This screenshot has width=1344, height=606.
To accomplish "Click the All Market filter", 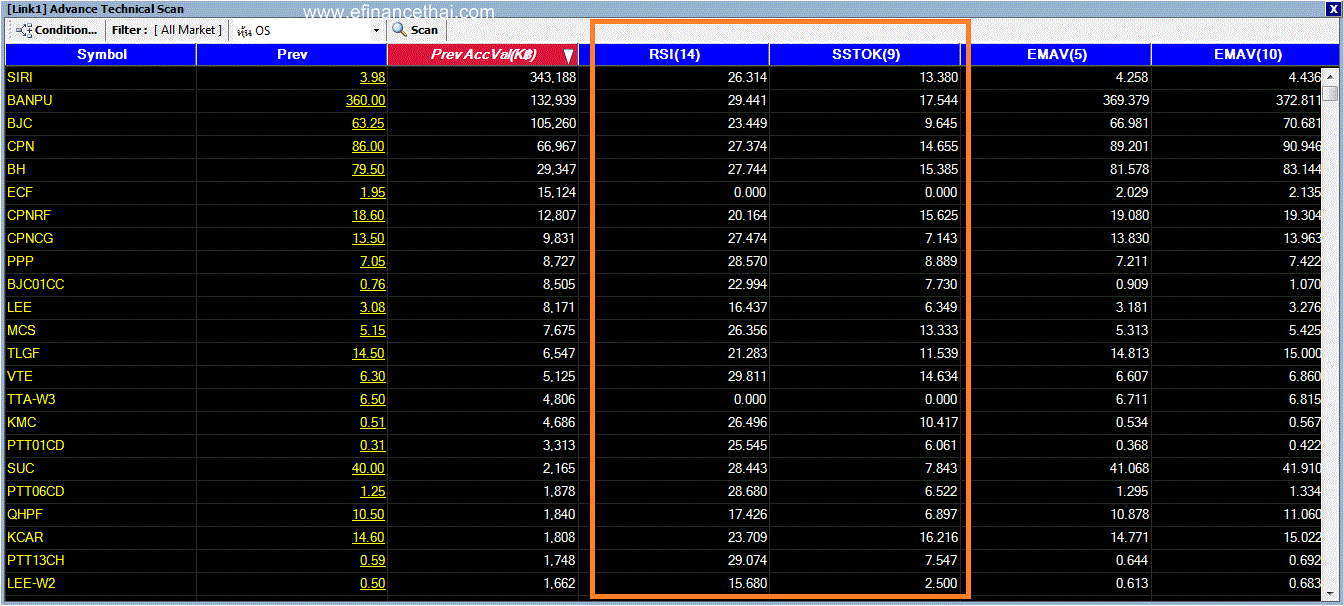I will [x=189, y=30].
